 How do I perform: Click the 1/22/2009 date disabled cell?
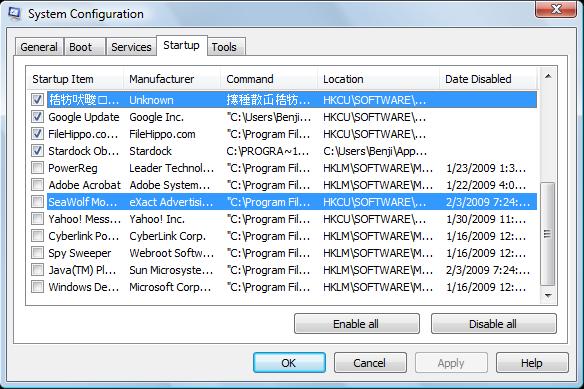coord(486,185)
